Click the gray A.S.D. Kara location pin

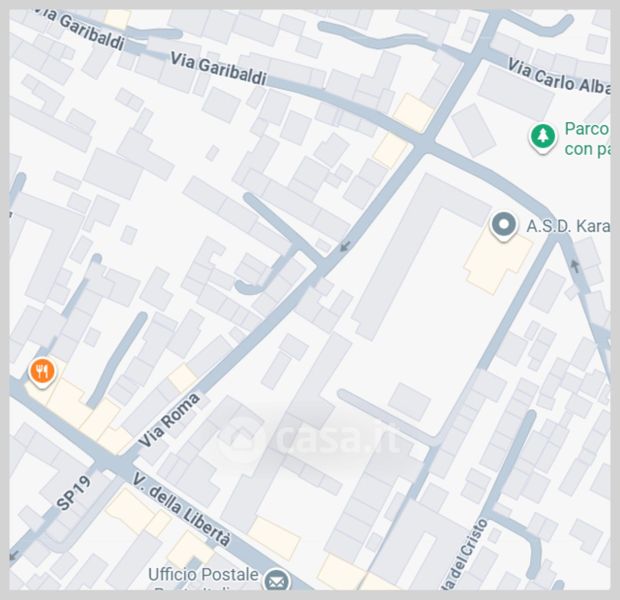(x=503, y=225)
